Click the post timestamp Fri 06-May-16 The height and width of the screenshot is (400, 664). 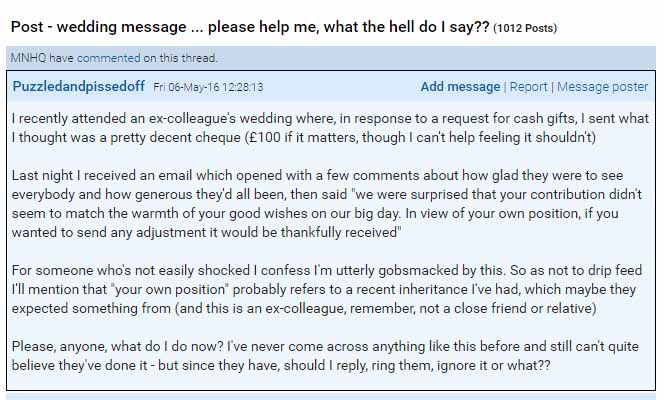208,87
